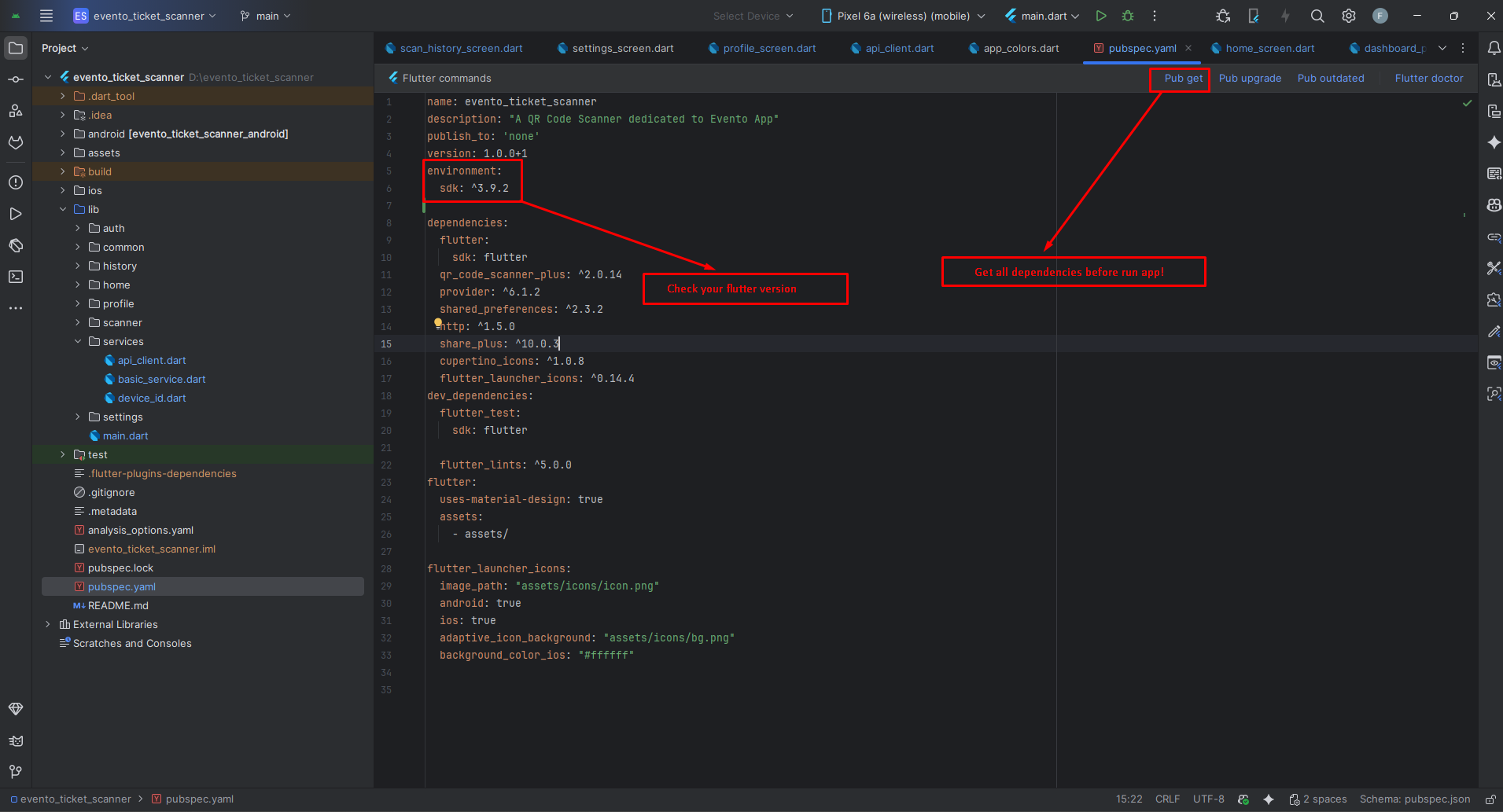
Task: Switch to home_screen.dart tab
Action: 1262,48
